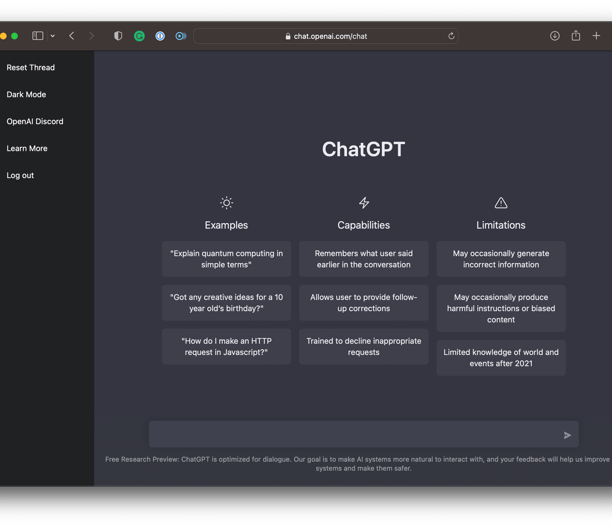The height and width of the screenshot is (528, 612).
Task: Log out via the sidebar
Action: (20, 175)
